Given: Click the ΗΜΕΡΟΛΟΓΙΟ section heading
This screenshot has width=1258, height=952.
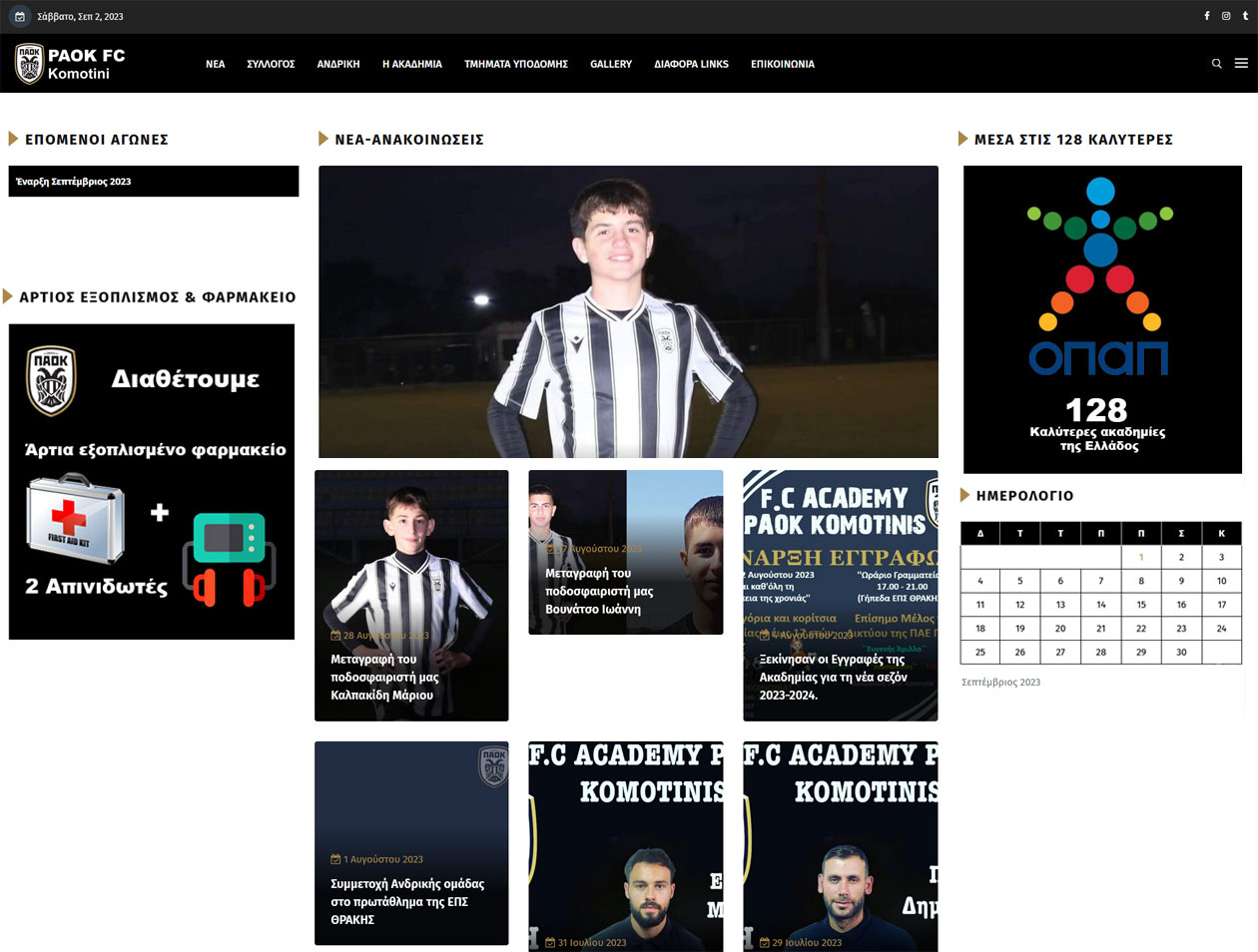Looking at the screenshot, I should 1024,496.
